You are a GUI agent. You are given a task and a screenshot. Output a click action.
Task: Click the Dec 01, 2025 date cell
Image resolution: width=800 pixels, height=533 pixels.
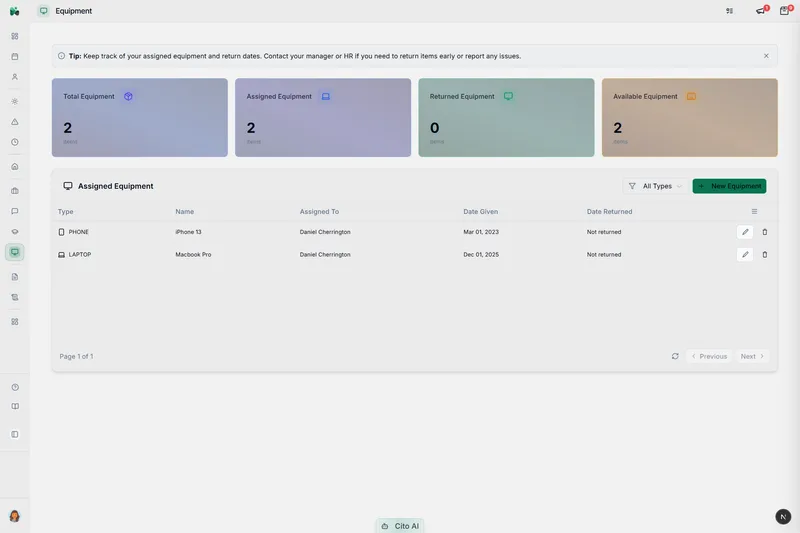pyautogui.click(x=481, y=255)
